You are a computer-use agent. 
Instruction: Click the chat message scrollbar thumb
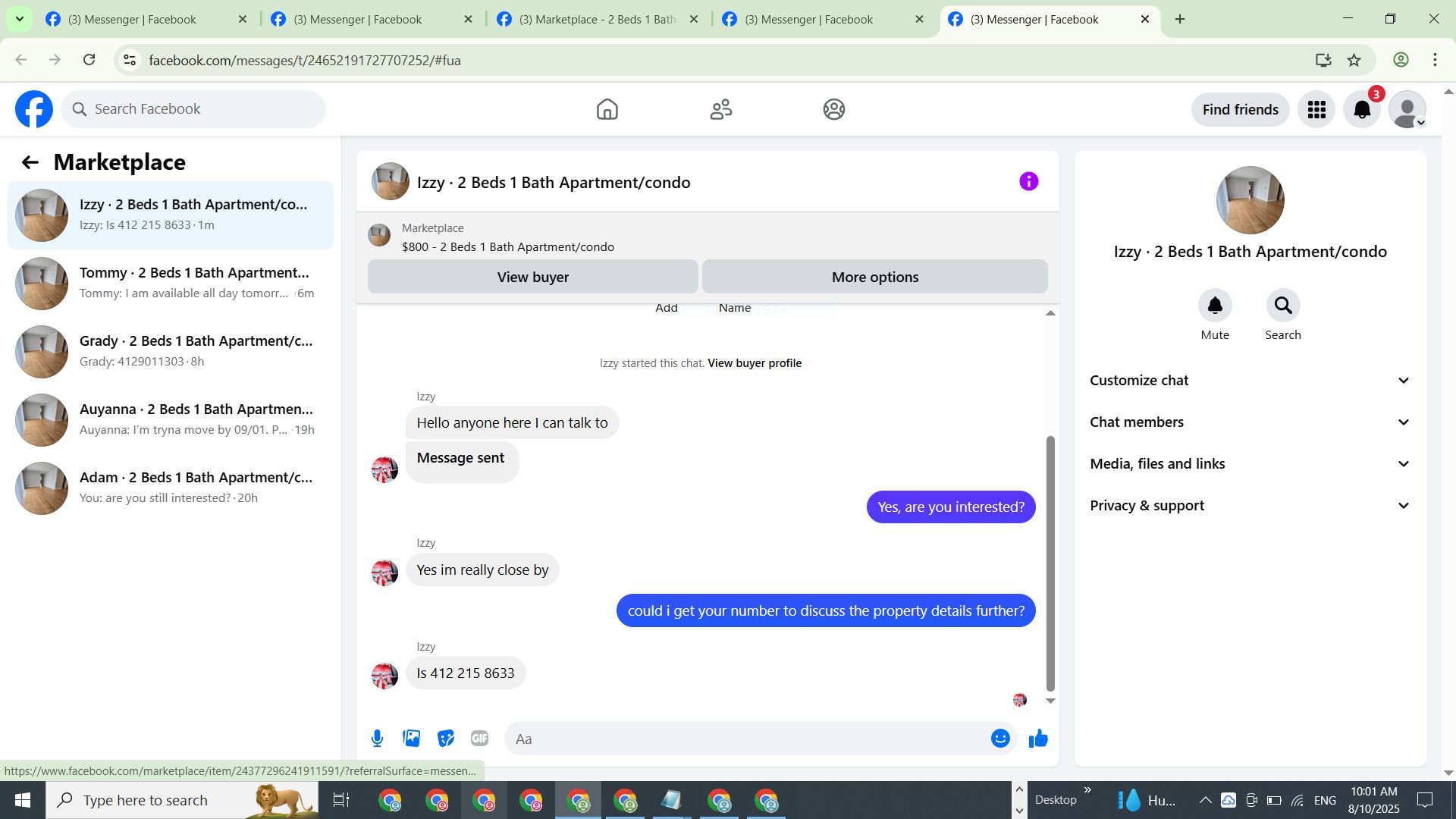click(1050, 563)
